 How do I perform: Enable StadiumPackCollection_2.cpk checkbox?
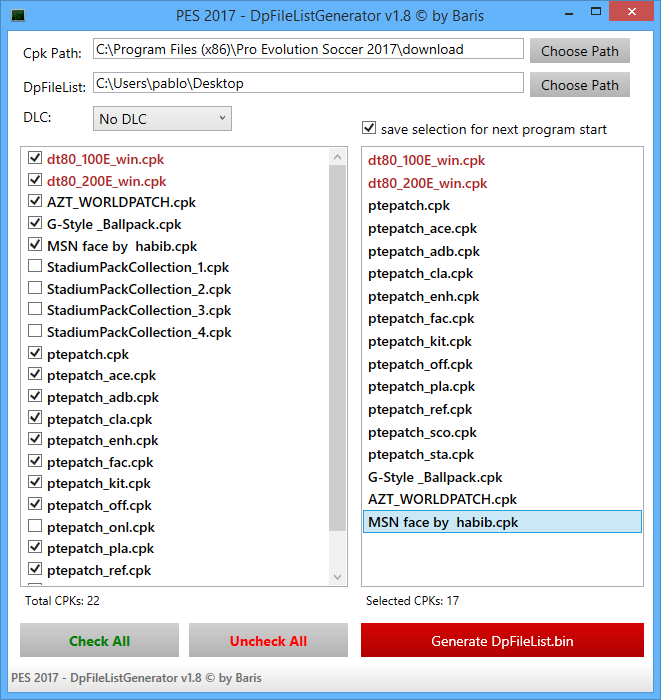click(x=35, y=288)
